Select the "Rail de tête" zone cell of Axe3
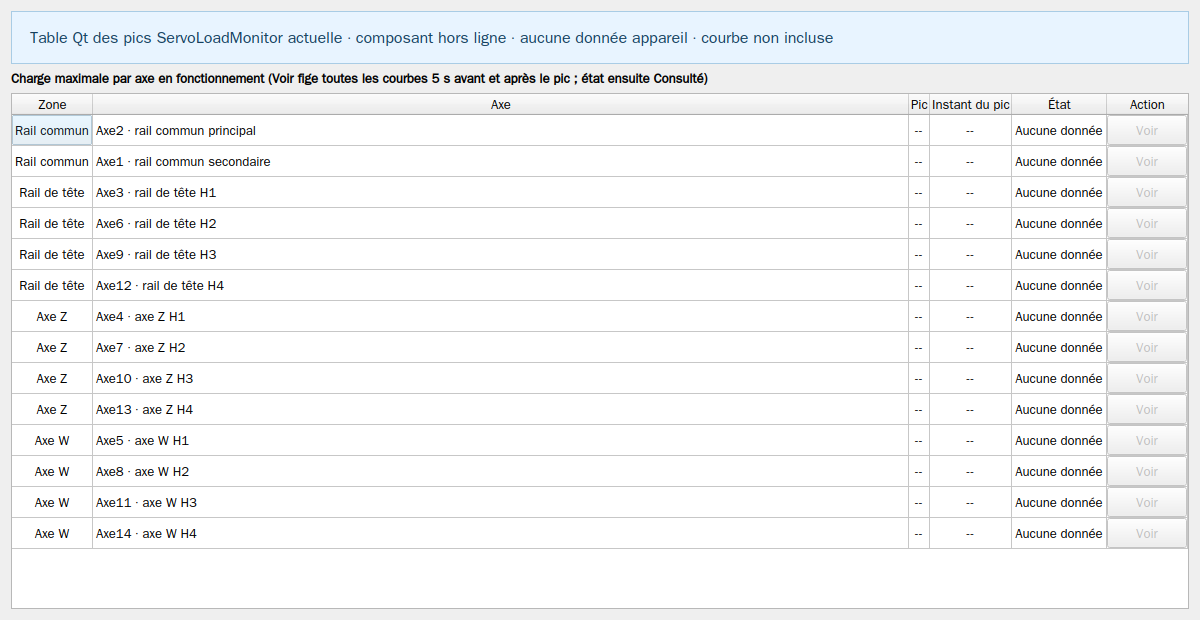 52,193
